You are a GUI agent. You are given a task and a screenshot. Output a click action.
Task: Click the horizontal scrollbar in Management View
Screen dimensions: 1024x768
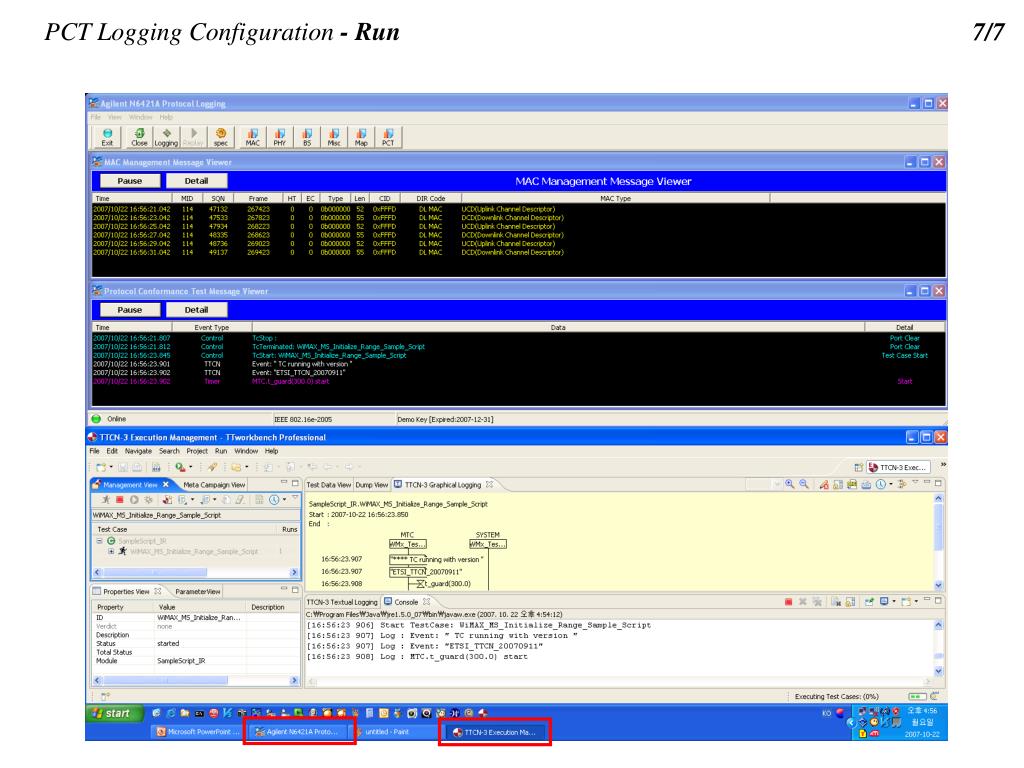(x=195, y=572)
